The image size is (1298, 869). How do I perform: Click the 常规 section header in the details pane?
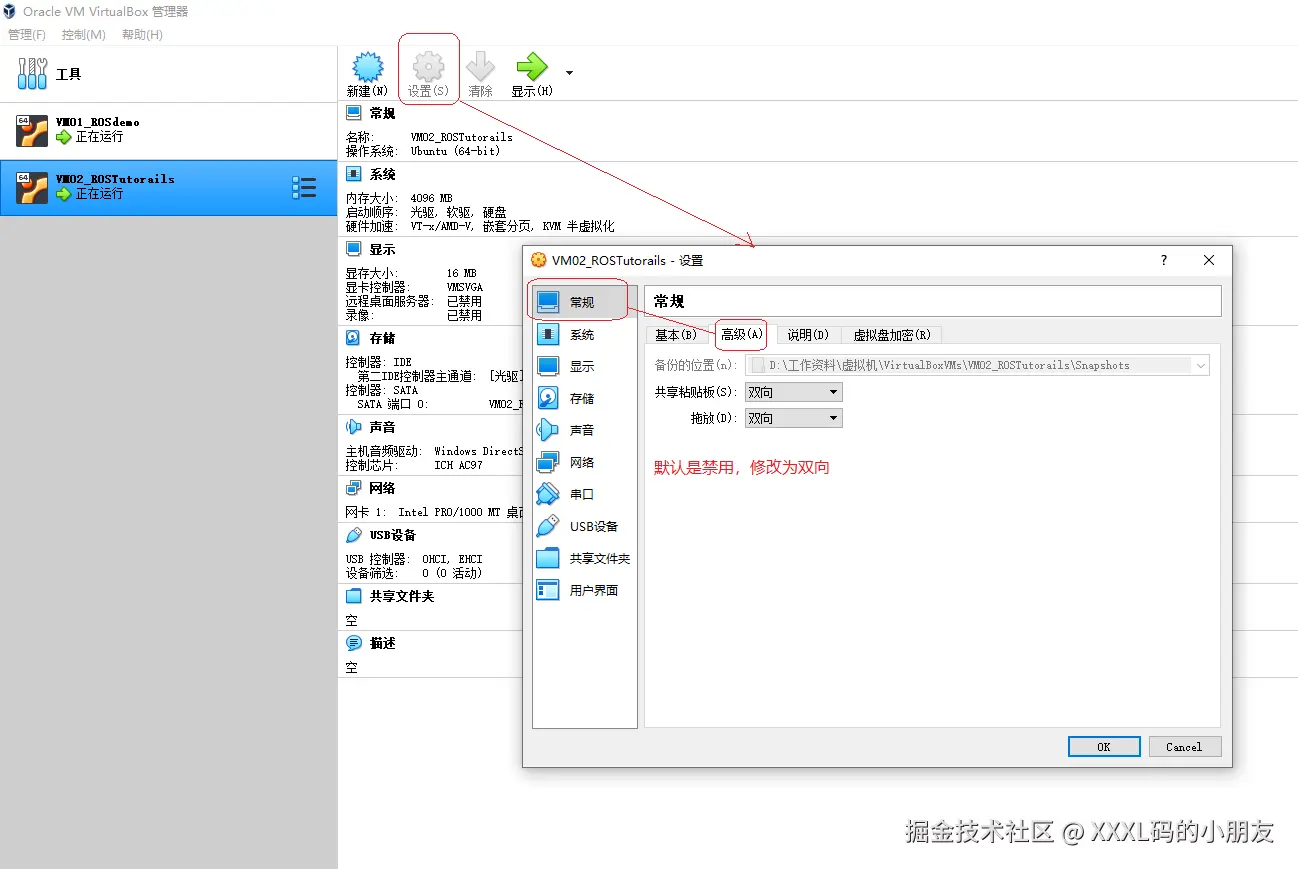(382, 114)
